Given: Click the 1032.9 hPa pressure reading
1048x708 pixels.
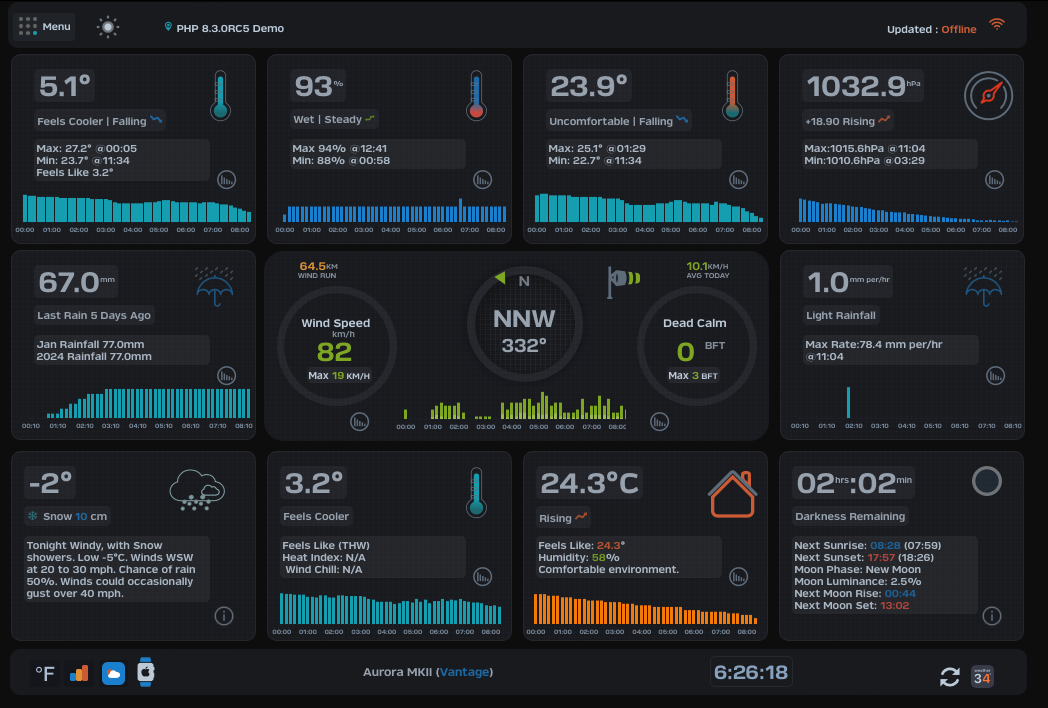Looking at the screenshot, I should point(863,86).
